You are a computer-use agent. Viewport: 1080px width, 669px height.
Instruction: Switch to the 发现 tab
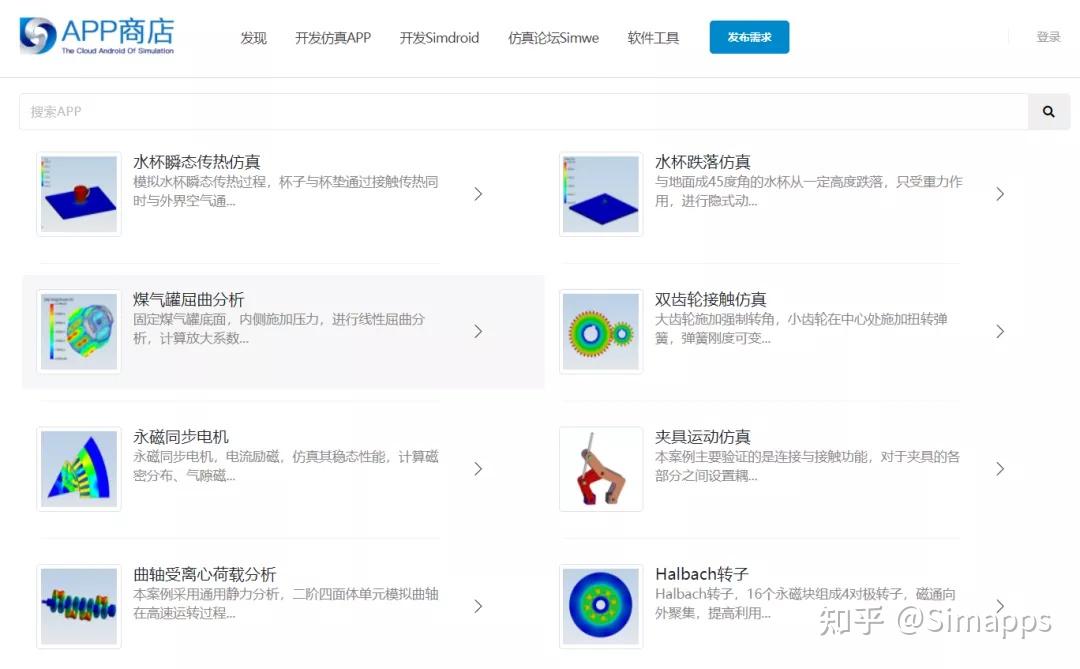[x=253, y=37]
